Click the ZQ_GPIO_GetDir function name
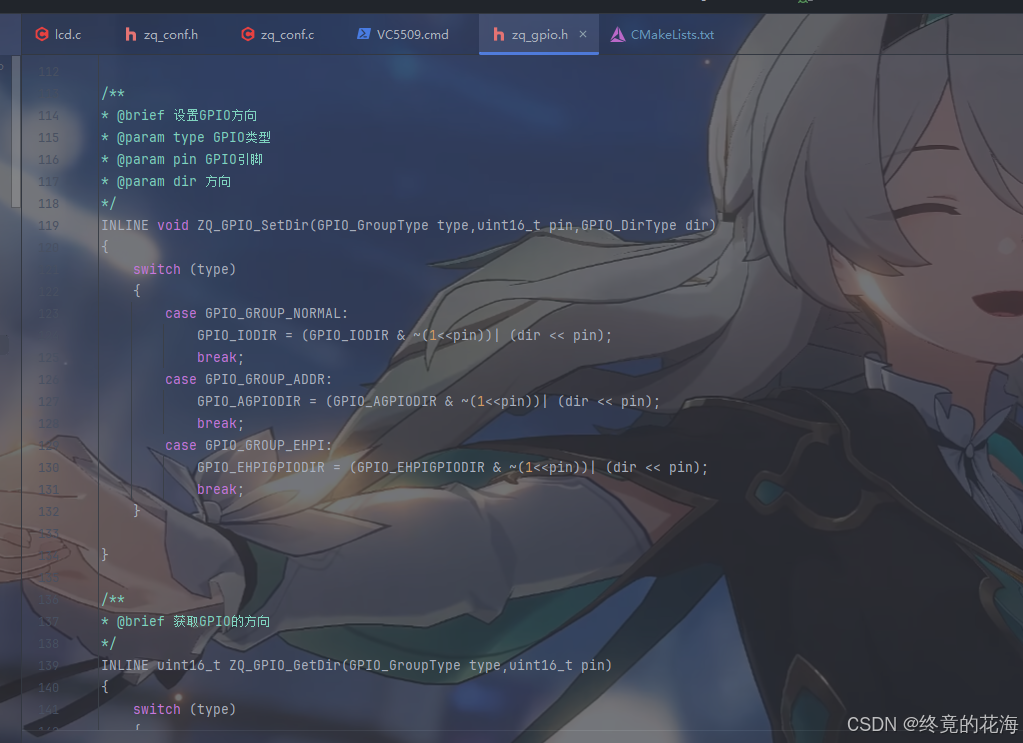This screenshot has width=1023, height=743. point(284,665)
